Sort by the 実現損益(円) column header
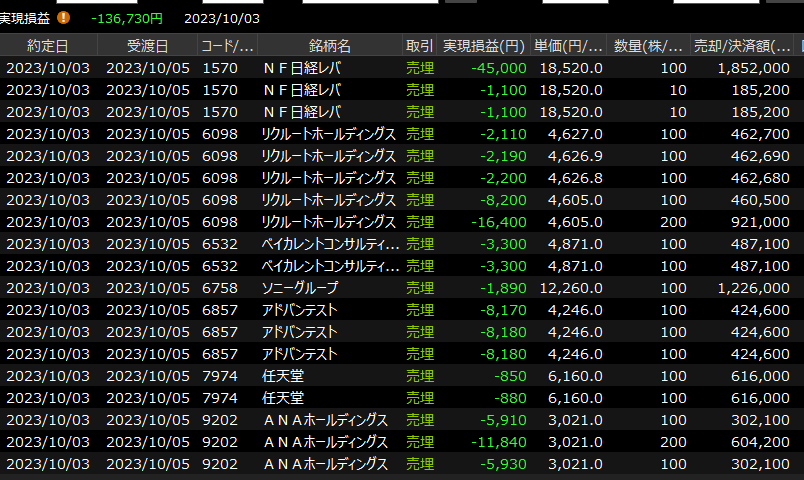 484,46
